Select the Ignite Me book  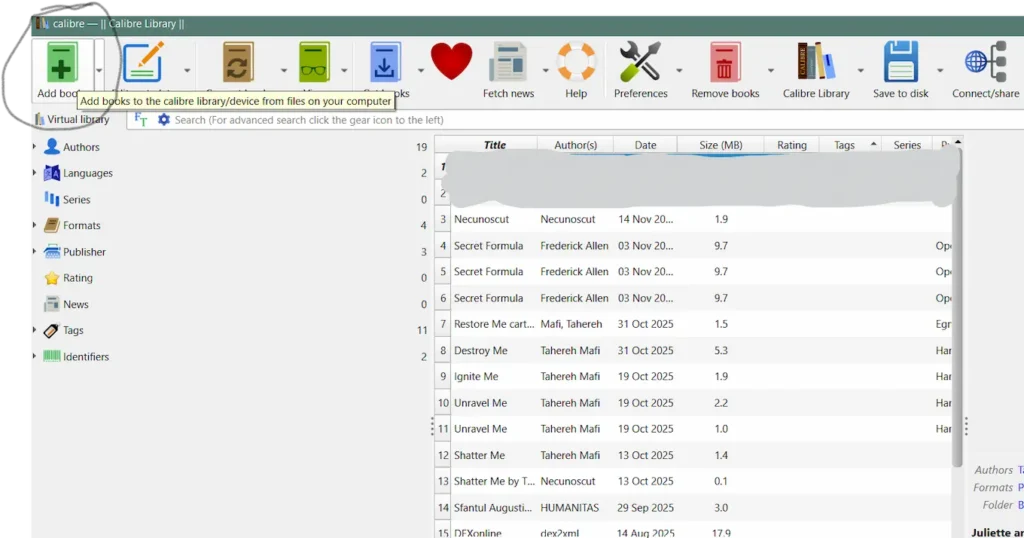(x=476, y=377)
